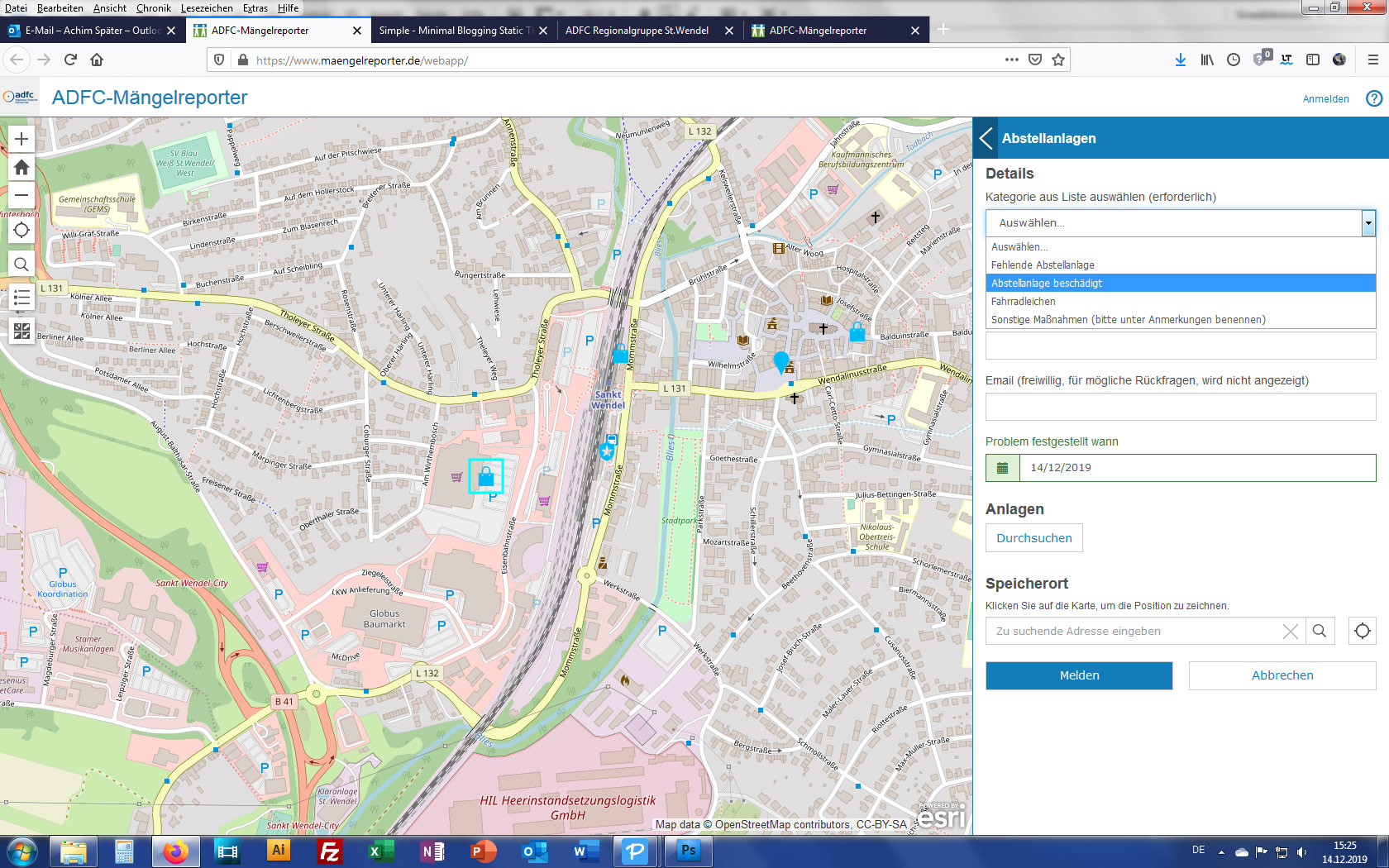1389x868 pixels.
Task: Open the help question mark icon
Action: click(1373, 98)
